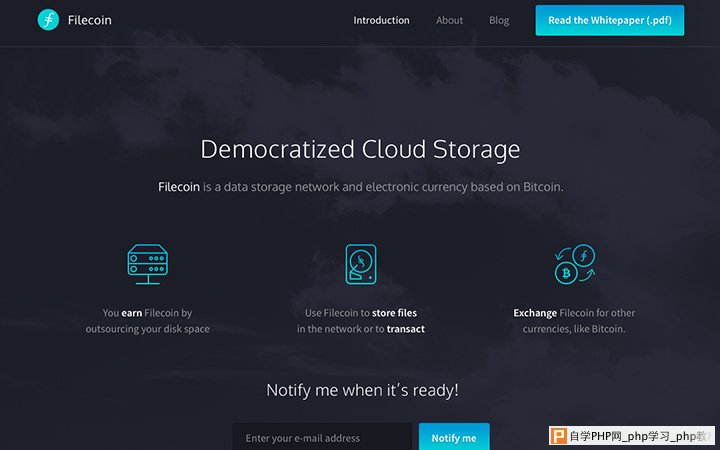Click 'You earn Filecoin by' text
The image size is (720, 450).
click(x=147, y=313)
